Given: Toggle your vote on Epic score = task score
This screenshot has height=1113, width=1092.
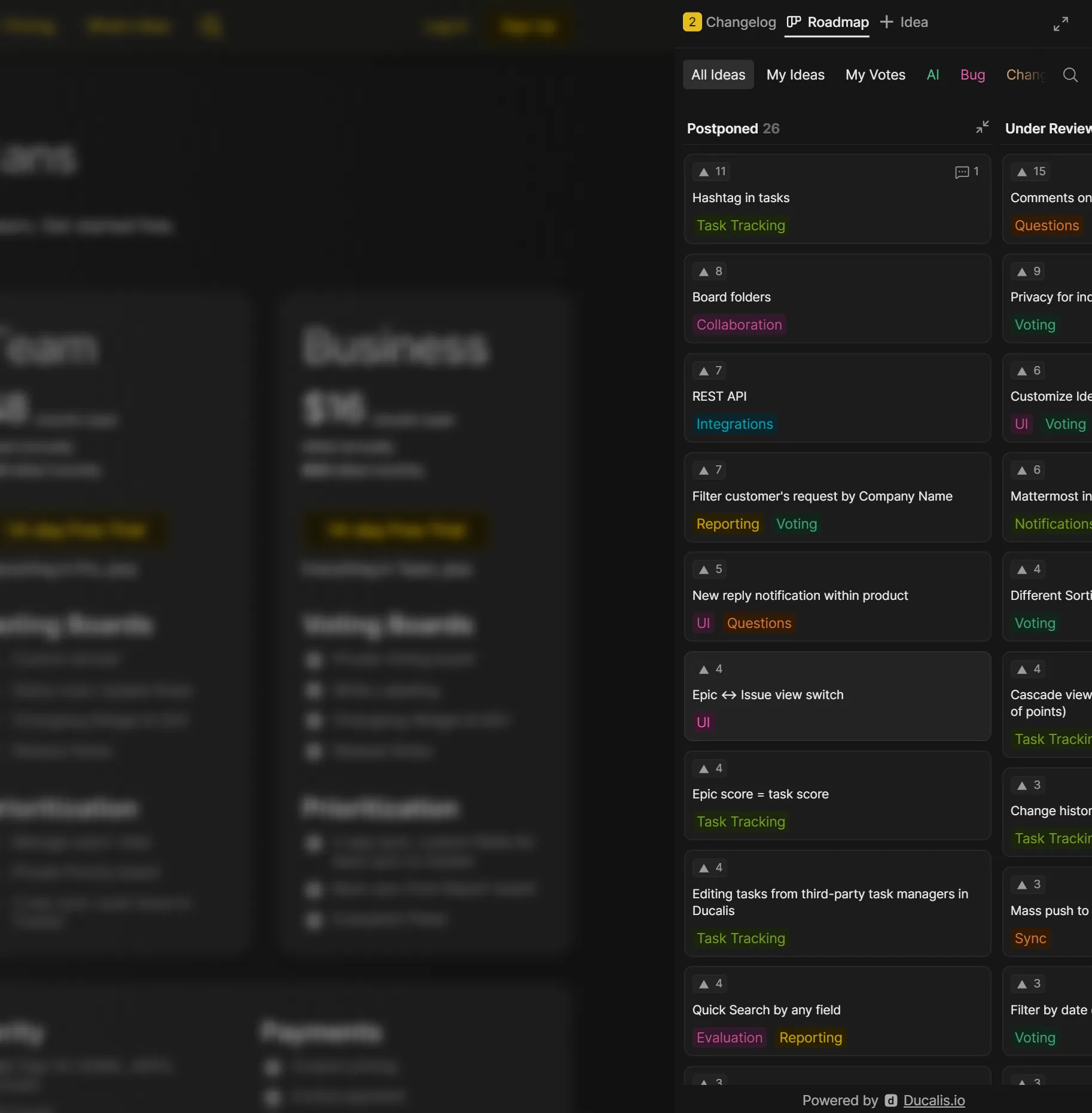Looking at the screenshot, I should (709, 769).
